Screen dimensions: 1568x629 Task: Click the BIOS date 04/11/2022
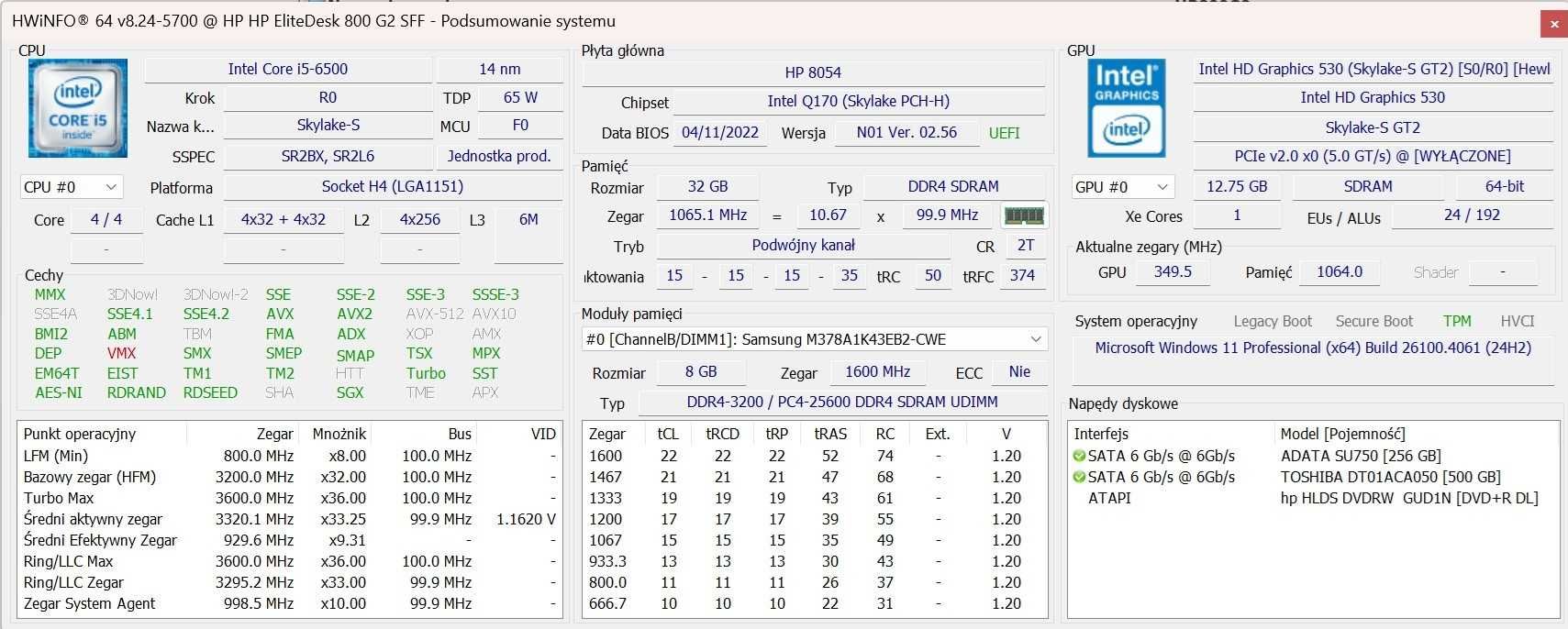pyautogui.click(x=720, y=133)
